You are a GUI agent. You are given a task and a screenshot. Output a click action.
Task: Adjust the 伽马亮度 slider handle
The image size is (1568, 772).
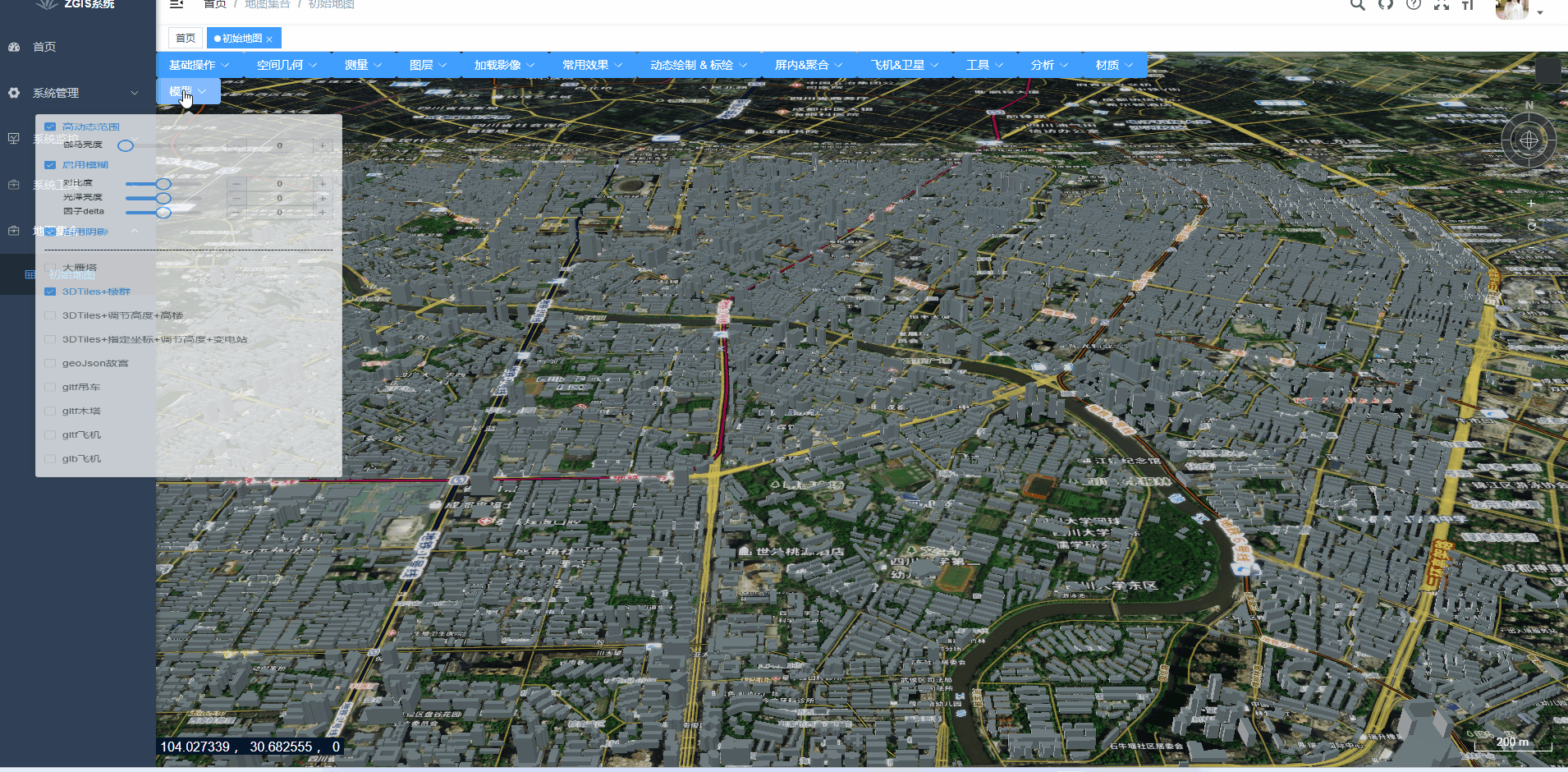[x=126, y=145]
